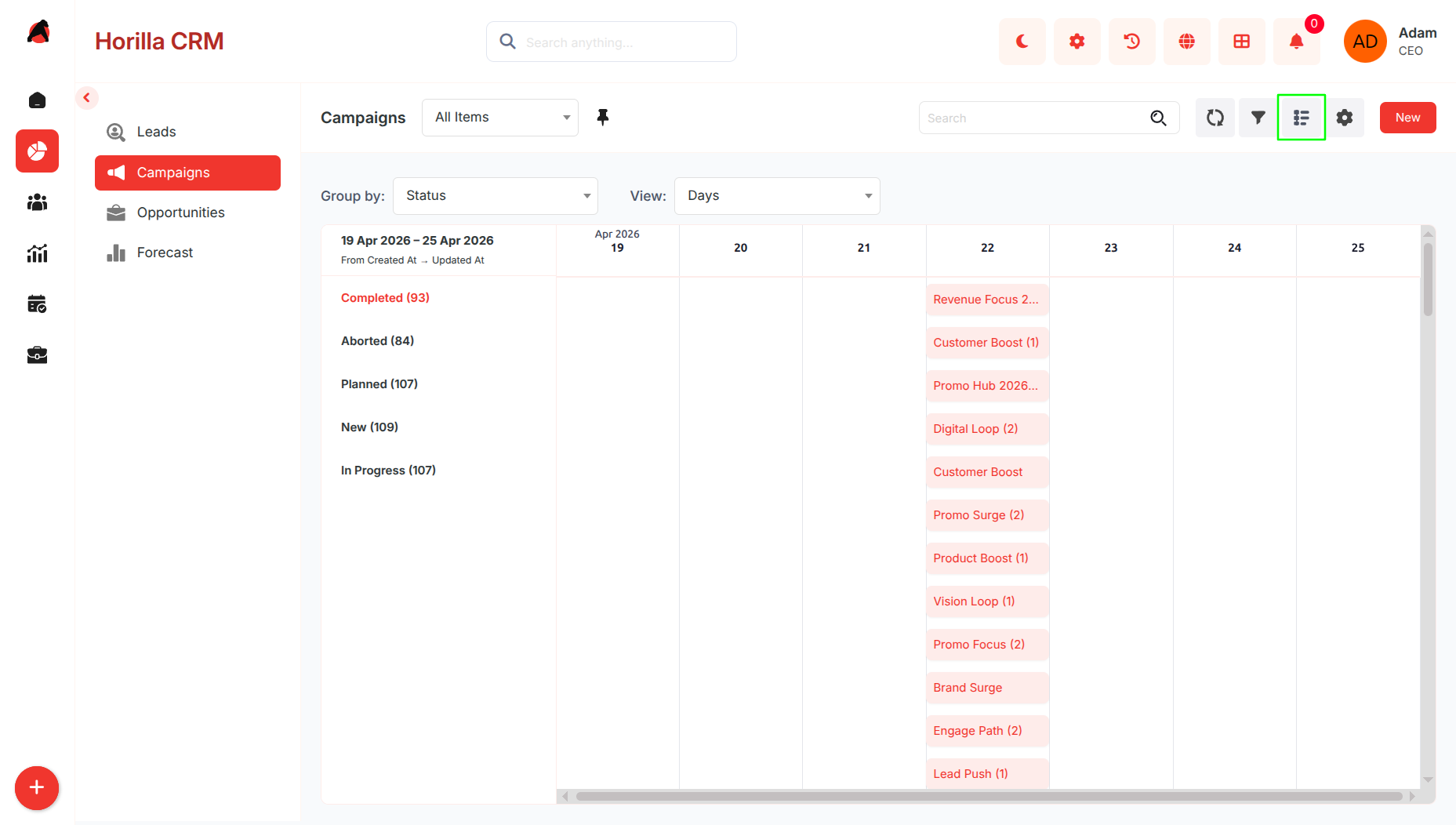The height and width of the screenshot is (825, 1456).
Task: Select Aborted (84) group
Action: (x=377, y=341)
